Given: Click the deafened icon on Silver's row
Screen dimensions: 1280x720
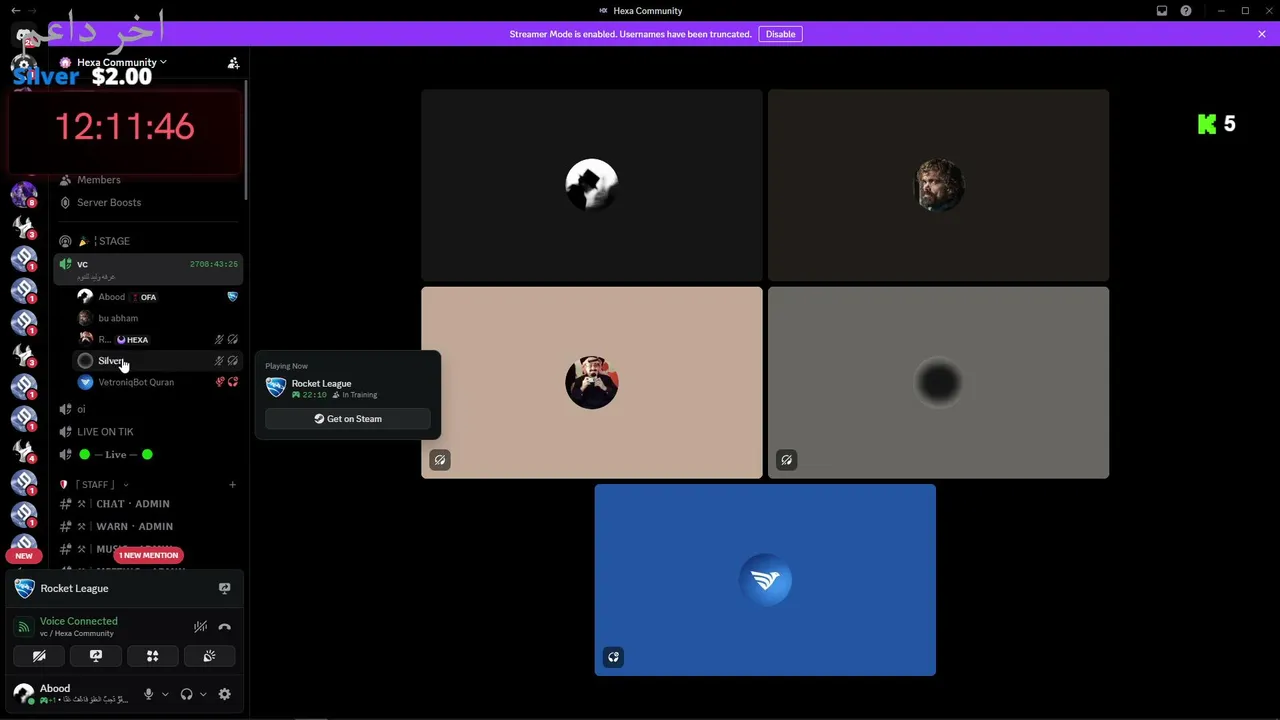Looking at the screenshot, I should pos(233,361).
